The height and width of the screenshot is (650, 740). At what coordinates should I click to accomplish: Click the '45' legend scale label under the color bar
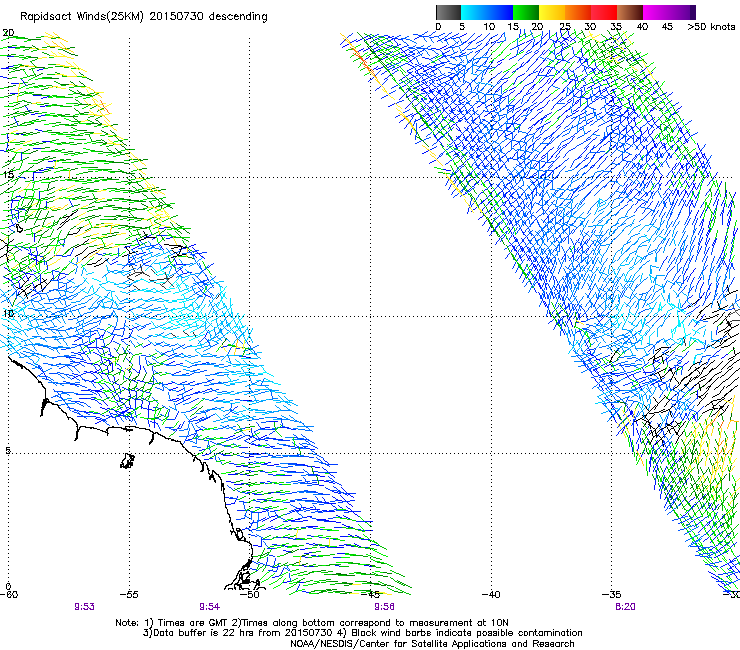pyautogui.click(x=667, y=26)
